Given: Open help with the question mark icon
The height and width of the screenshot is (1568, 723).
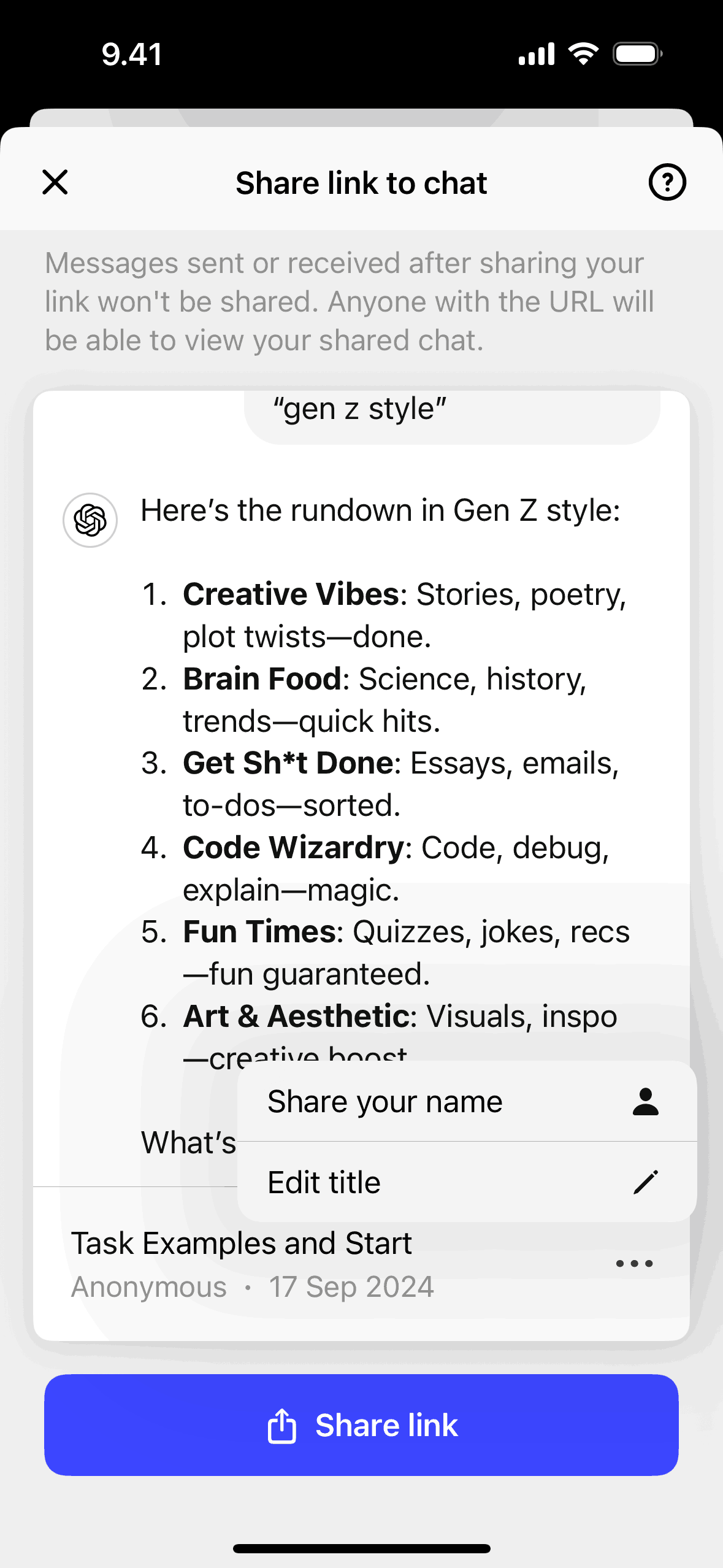Looking at the screenshot, I should 667,182.
